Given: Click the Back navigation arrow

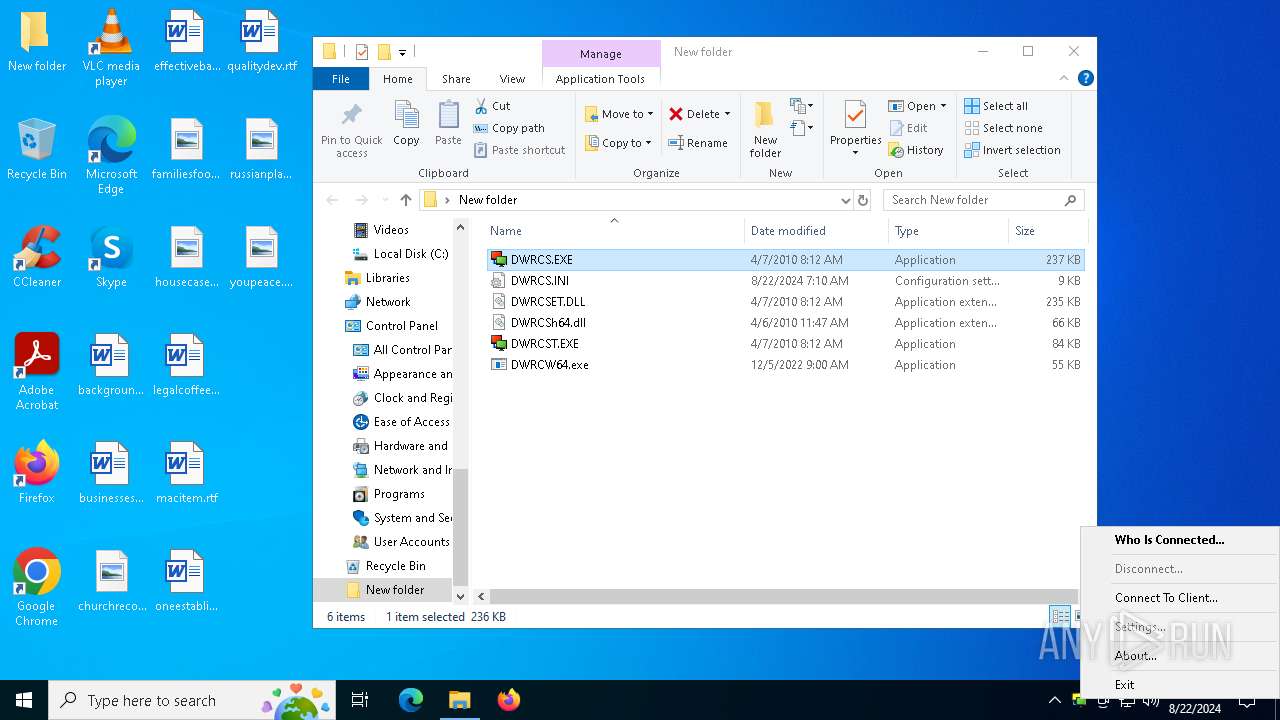Looking at the screenshot, I should [x=333, y=200].
